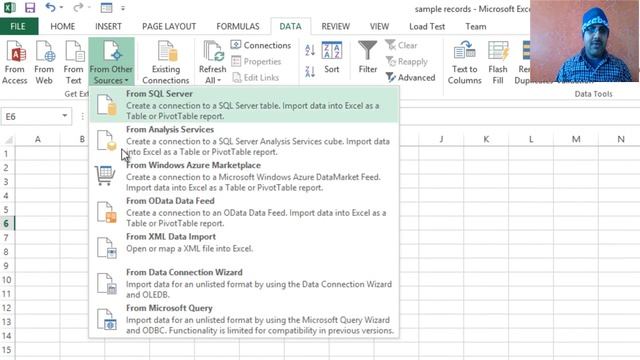
Task: Choose From SQL Server option
Action: coord(244,105)
